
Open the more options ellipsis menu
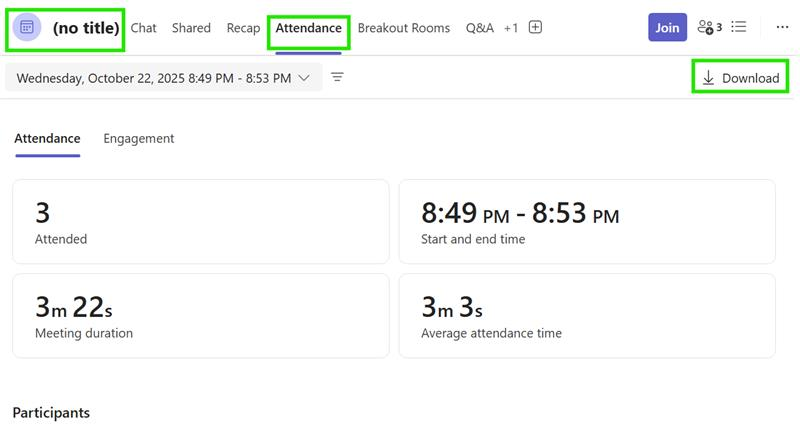tap(782, 28)
